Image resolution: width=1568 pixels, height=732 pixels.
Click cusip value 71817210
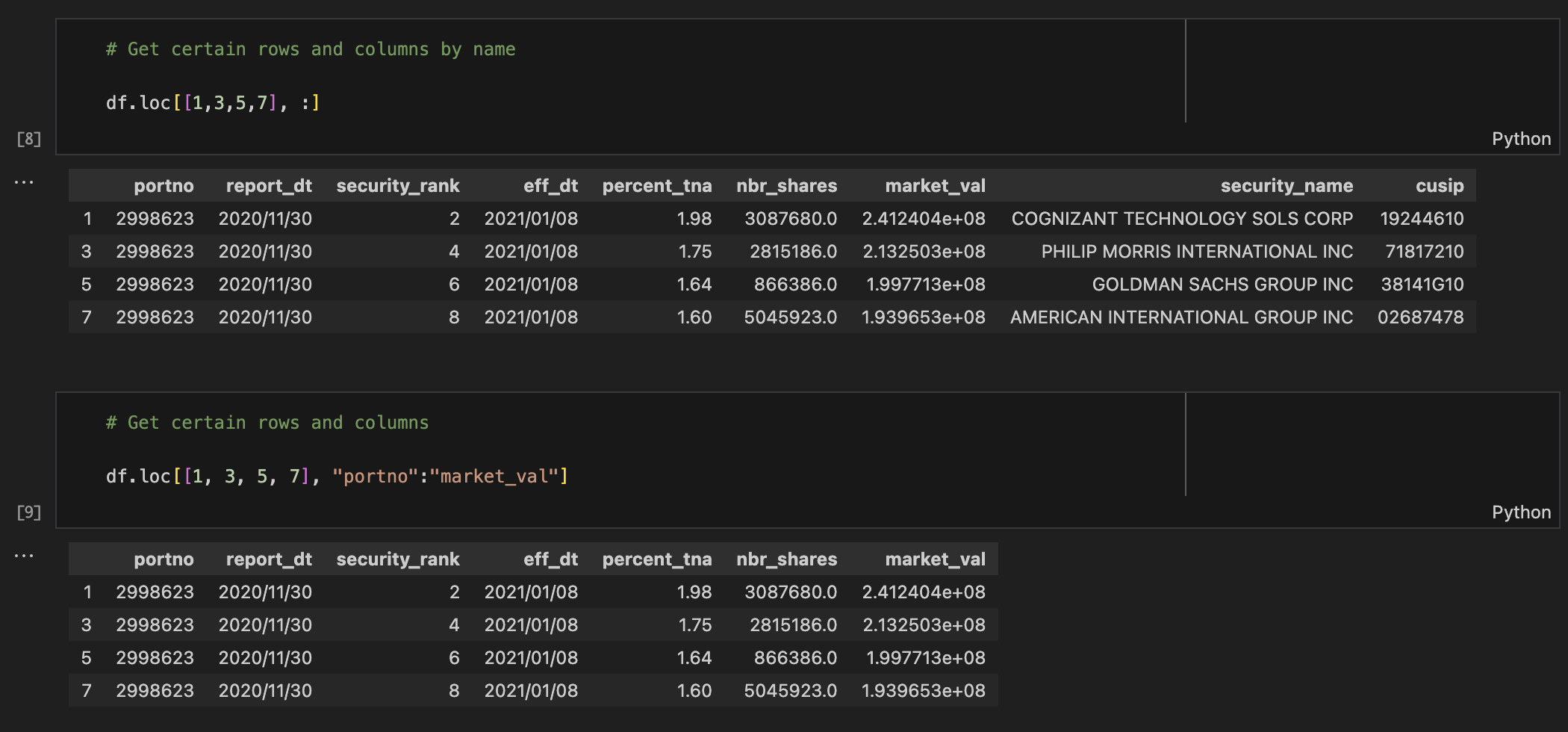pos(1425,252)
